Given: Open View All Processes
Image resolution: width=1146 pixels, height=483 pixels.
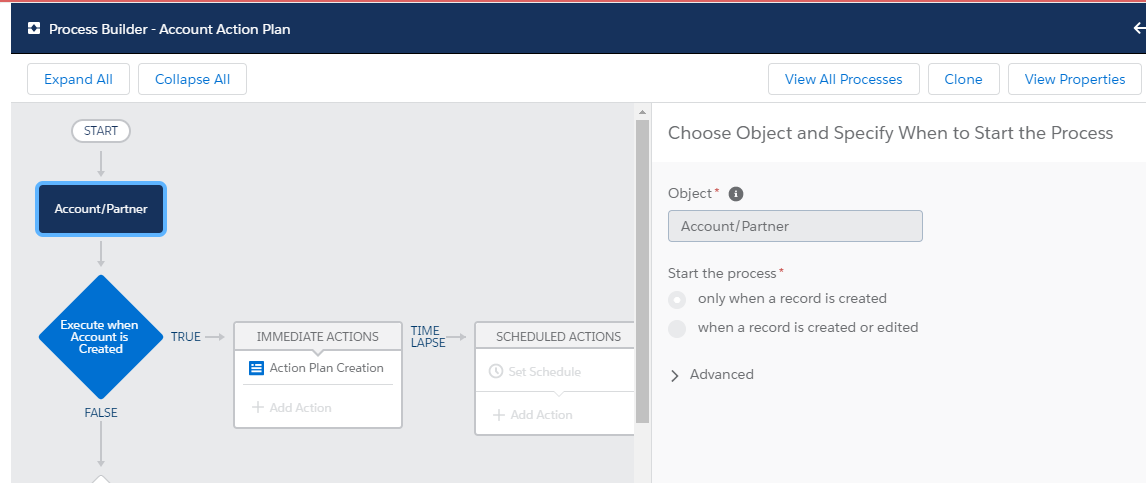Looking at the screenshot, I should tap(843, 79).
